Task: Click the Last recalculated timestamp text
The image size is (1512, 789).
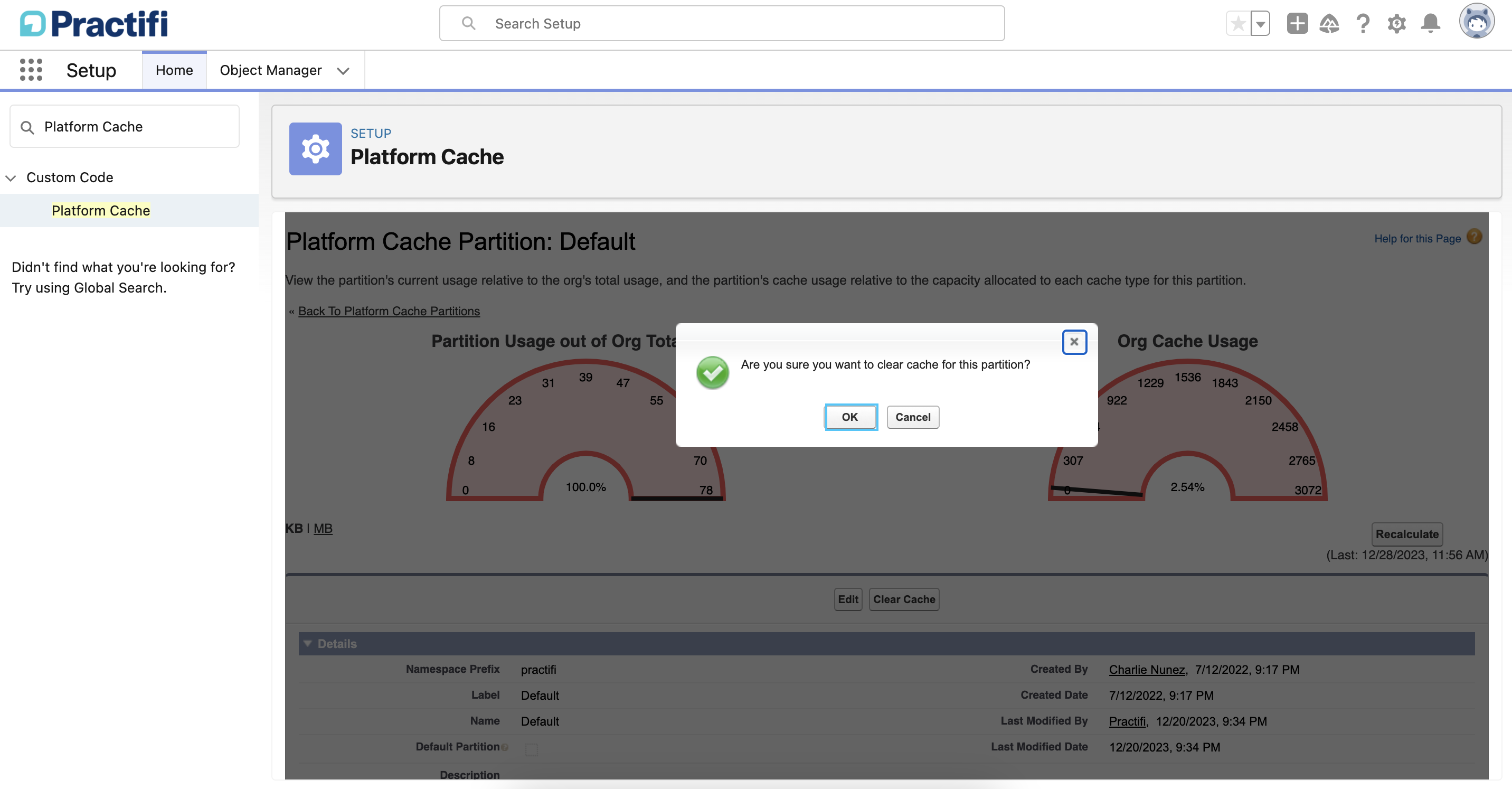Action: click(1407, 556)
